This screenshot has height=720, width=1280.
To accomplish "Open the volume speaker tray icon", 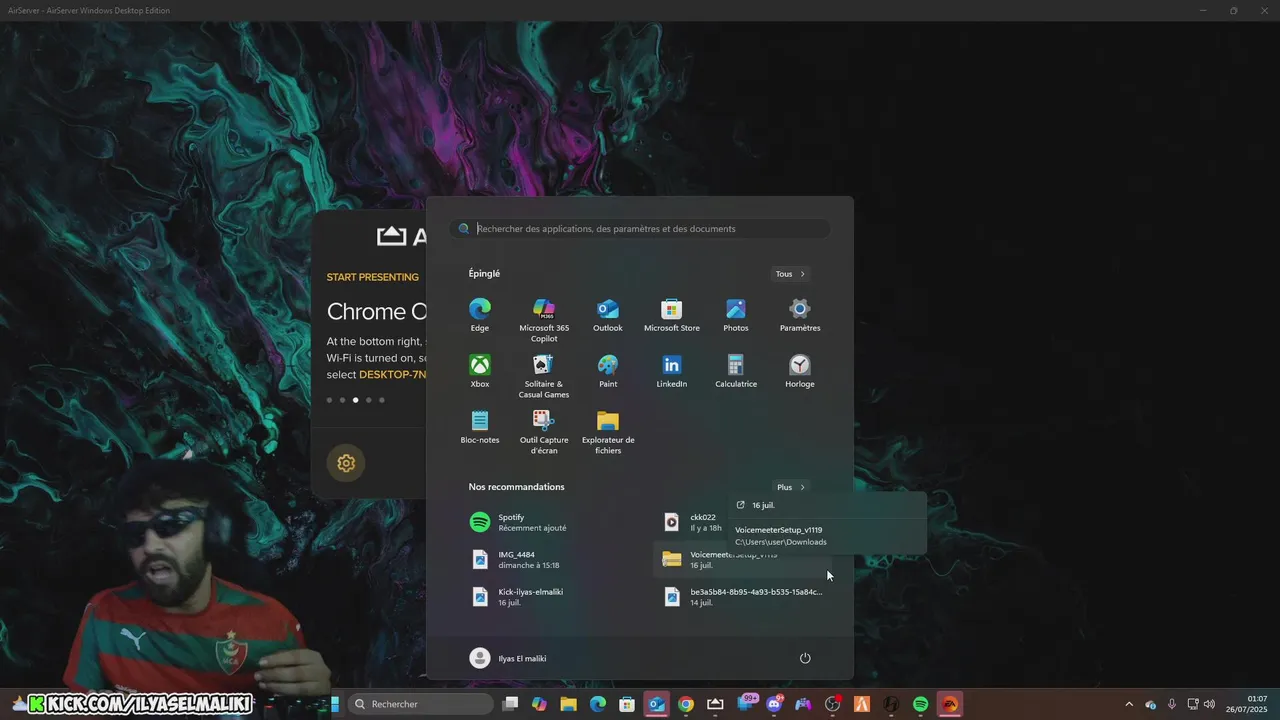I will (x=1209, y=704).
